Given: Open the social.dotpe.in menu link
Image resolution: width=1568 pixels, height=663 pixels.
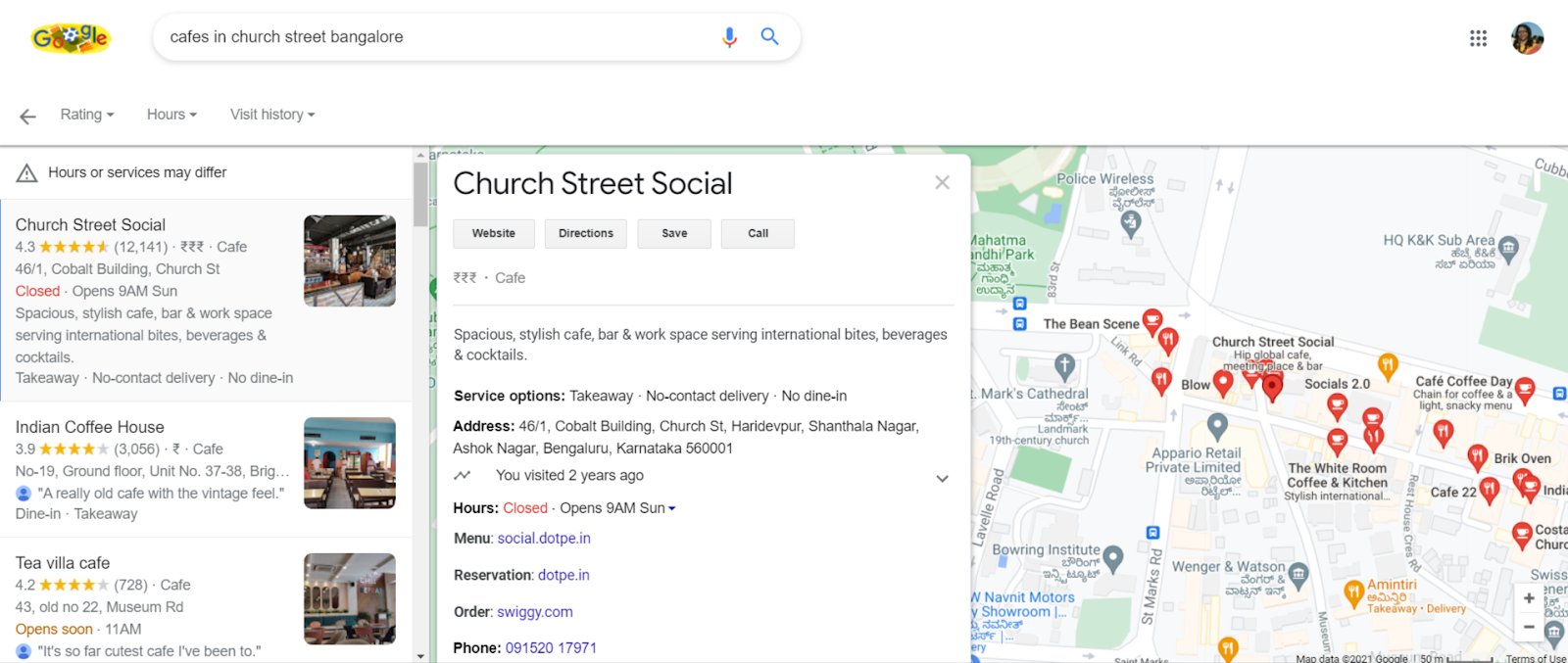Looking at the screenshot, I should [544, 539].
